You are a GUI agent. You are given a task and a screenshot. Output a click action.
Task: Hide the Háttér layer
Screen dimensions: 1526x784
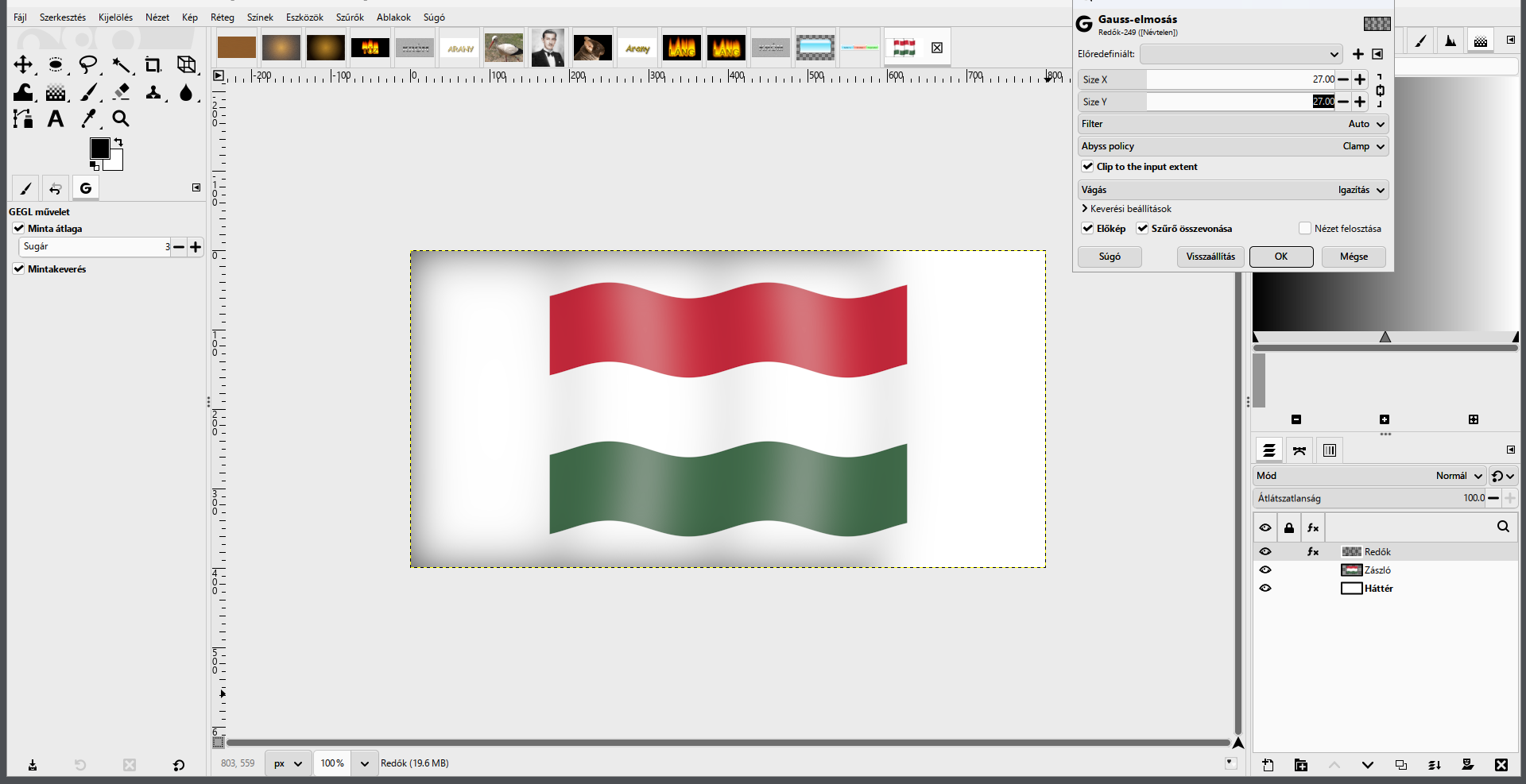1265,589
